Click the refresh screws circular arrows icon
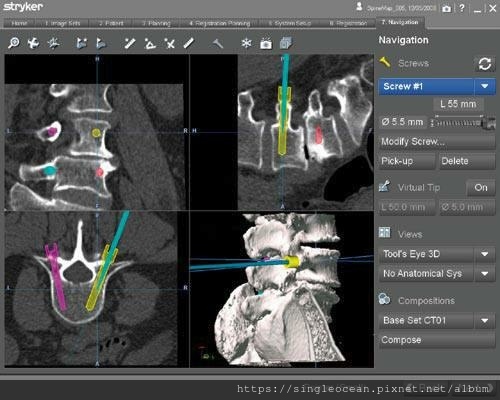The image size is (500, 400). pos(485,64)
